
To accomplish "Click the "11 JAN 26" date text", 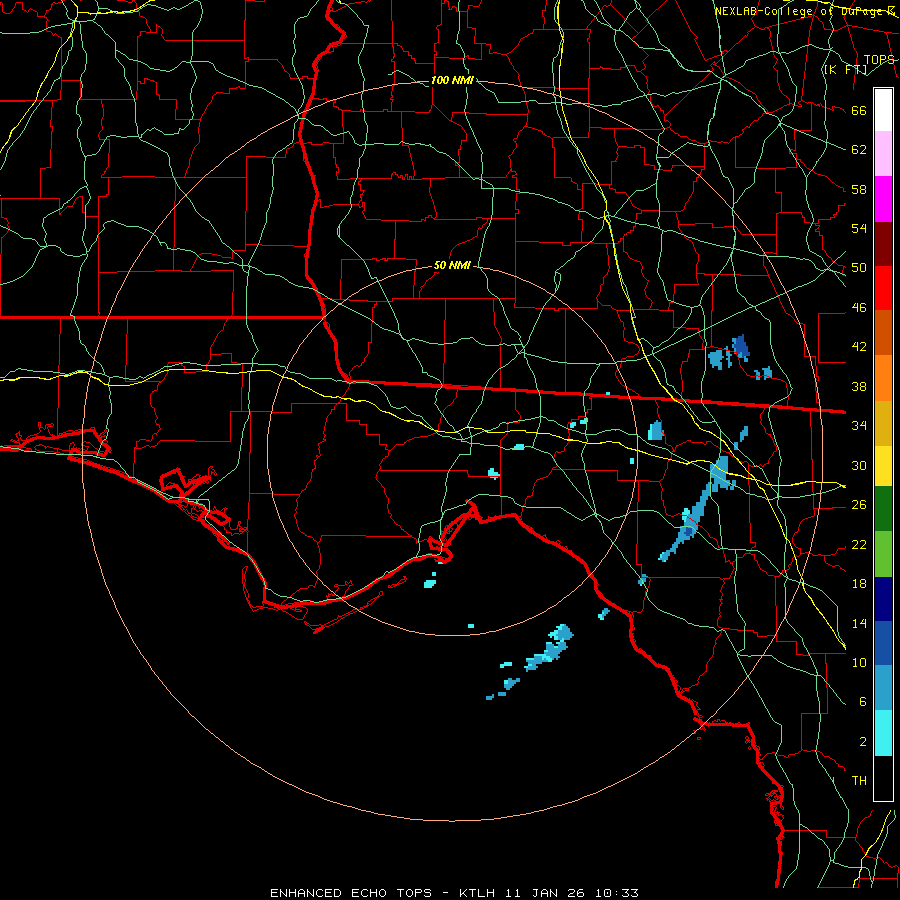I will click(546, 893).
